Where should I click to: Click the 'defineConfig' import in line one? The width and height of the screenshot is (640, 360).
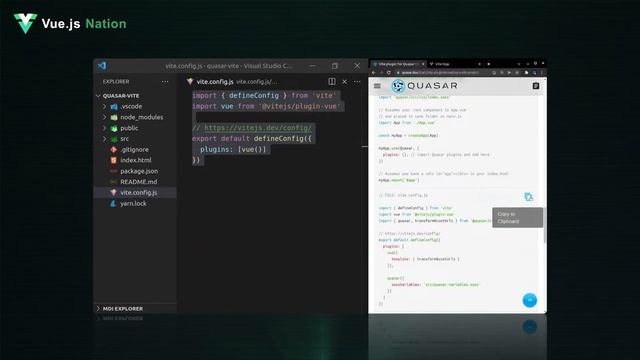[x=253, y=96]
